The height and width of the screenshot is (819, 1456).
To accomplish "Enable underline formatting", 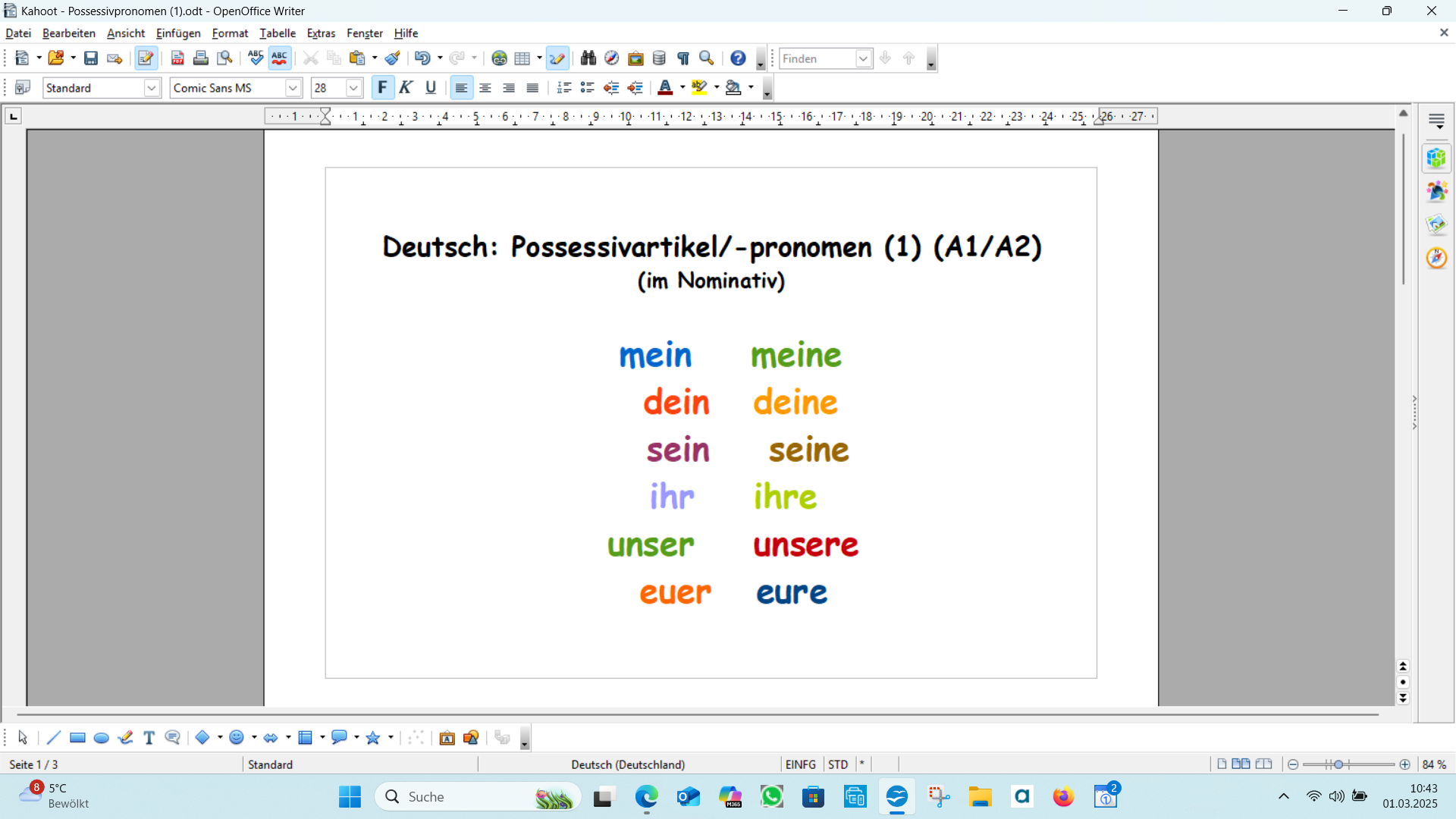I will click(430, 87).
